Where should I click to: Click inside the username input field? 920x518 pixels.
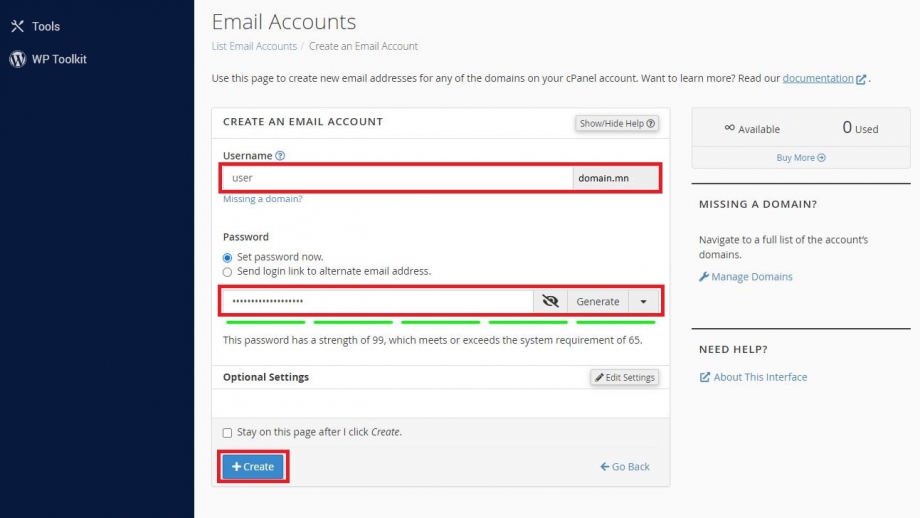tap(397, 178)
